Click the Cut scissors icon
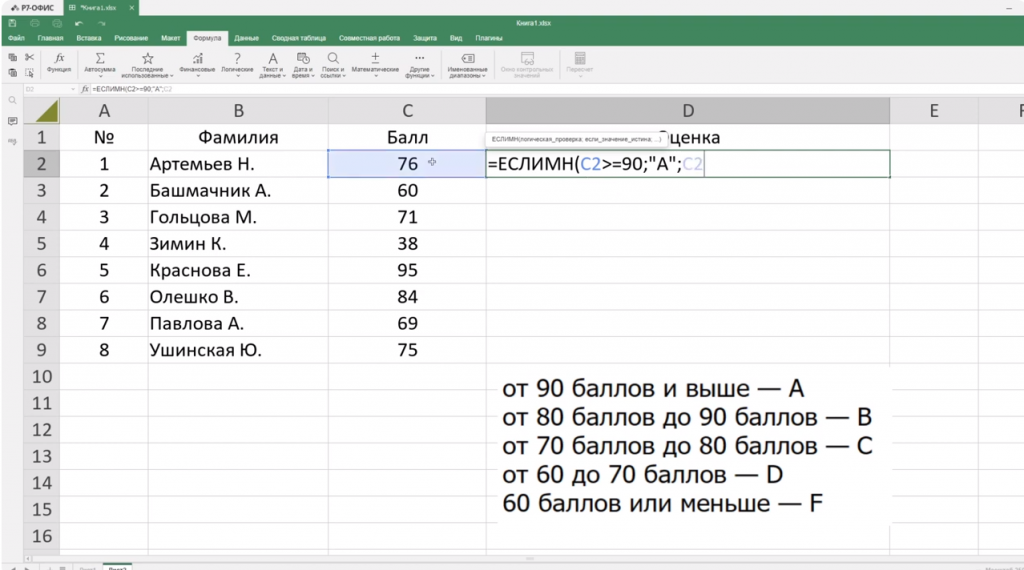This screenshot has width=1024, height=570. [29, 57]
